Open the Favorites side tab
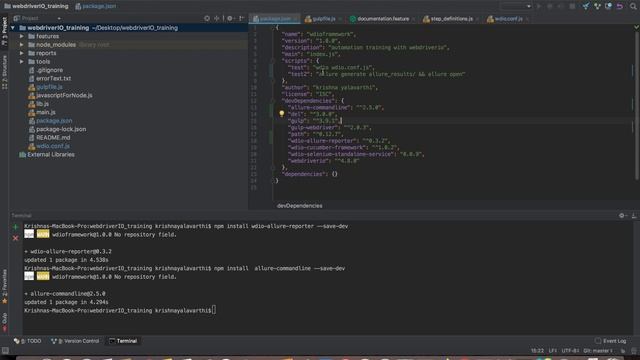Viewport: 640px width, 360px height. pyautogui.click(x=4, y=287)
